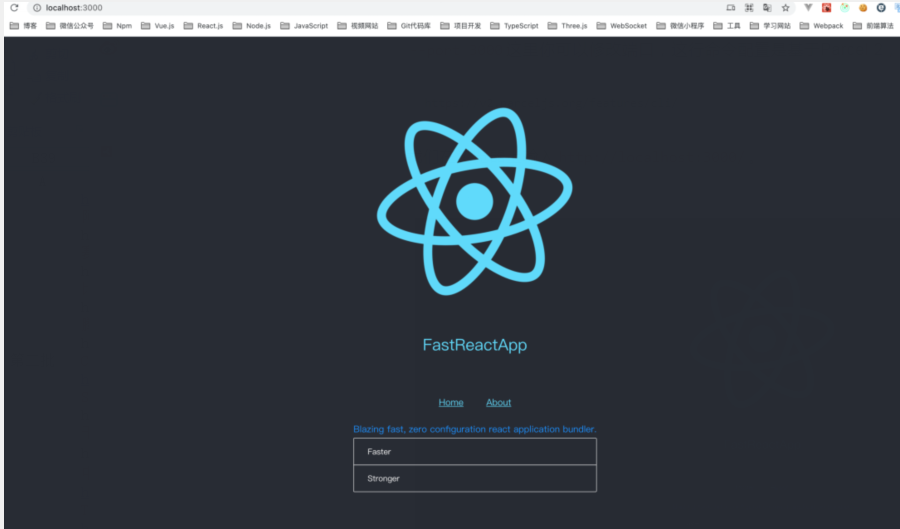Open the React.js bookmark folder
Image resolution: width=900 pixels, height=529 pixels.
203,26
